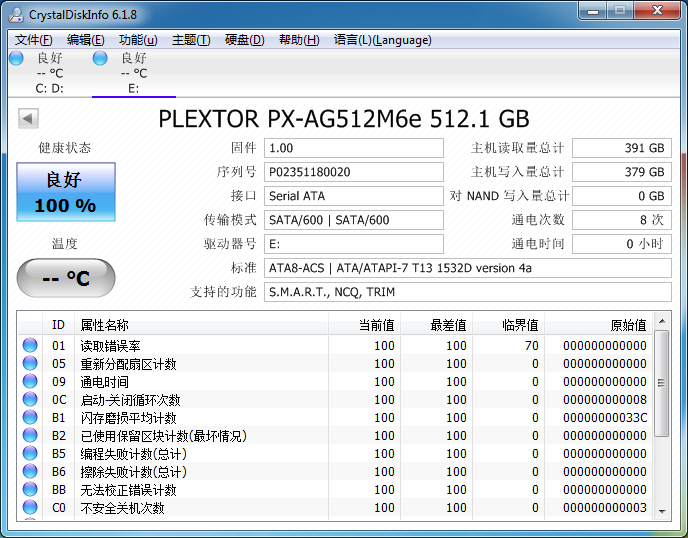Screen dimensions: 688x538
Task: Sort by the 属性名称 column header
Action: [x=200, y=325]
